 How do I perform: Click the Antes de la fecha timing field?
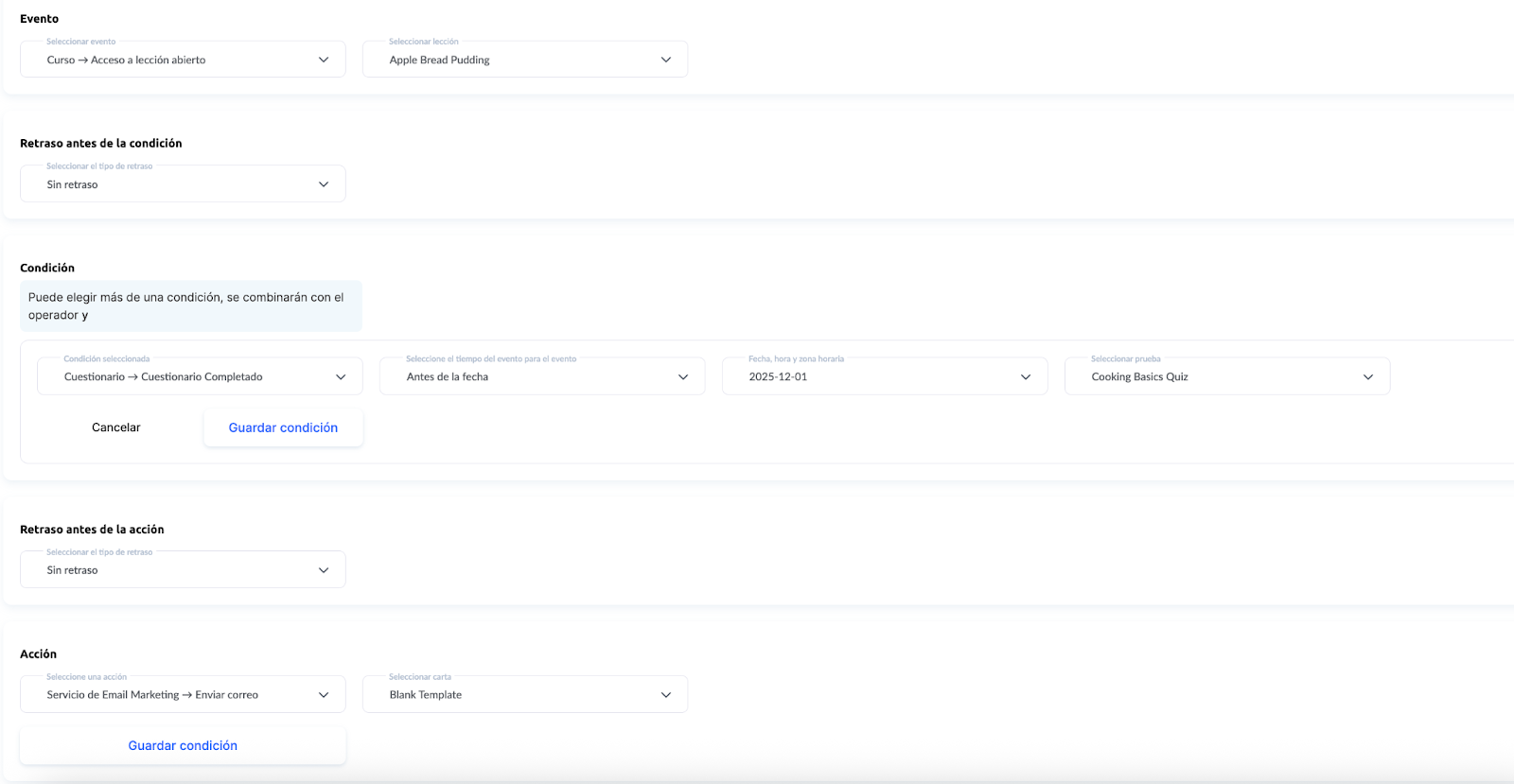coord(530,376)
